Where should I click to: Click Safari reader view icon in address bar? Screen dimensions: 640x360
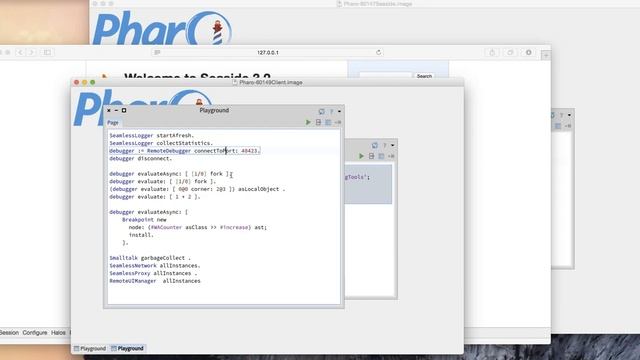[157, 52]
